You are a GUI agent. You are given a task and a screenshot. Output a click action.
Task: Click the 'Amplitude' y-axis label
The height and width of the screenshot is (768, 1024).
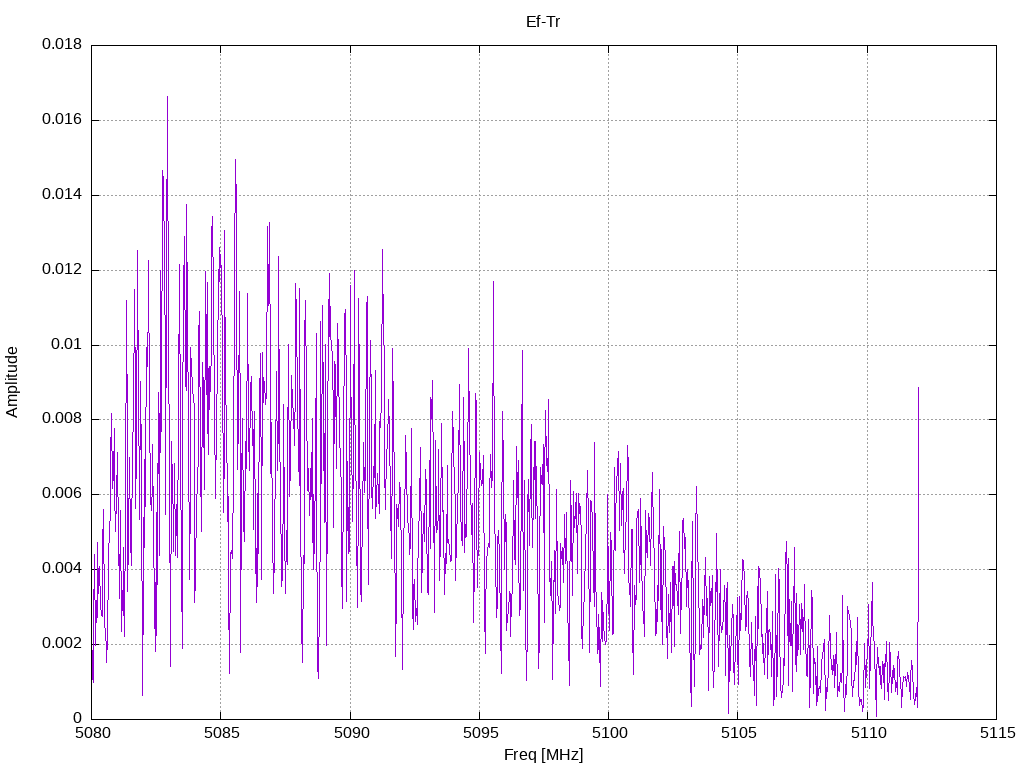pyautogui.click(x=12, y=382)
